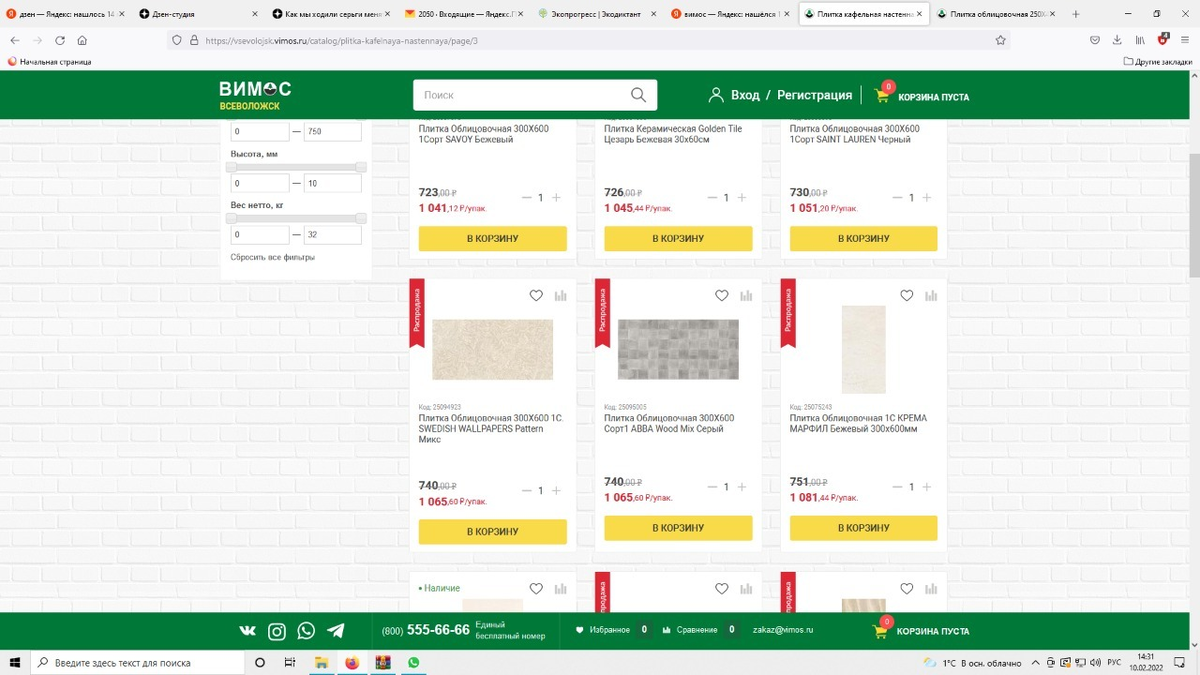Viewport: 1200px width, 675px height.
Task: Click the Поиск search field
Action: coord(520,95)
